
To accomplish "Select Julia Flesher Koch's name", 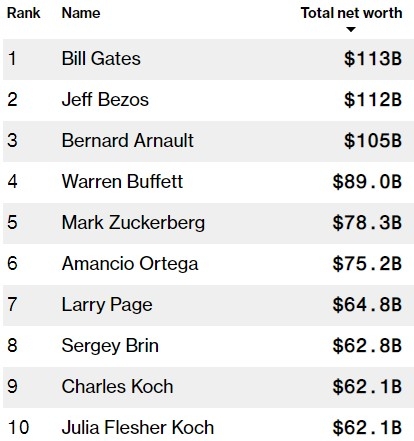I will tap(138, 428).
